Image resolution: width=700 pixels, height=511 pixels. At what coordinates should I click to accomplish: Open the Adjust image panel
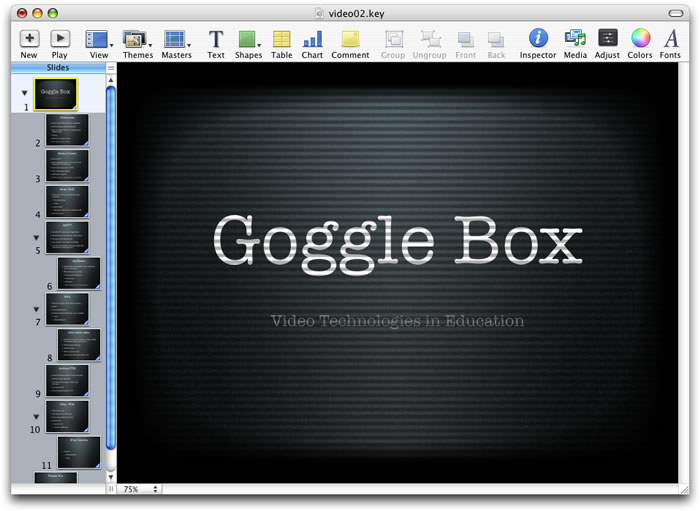(x=608, y=38)
